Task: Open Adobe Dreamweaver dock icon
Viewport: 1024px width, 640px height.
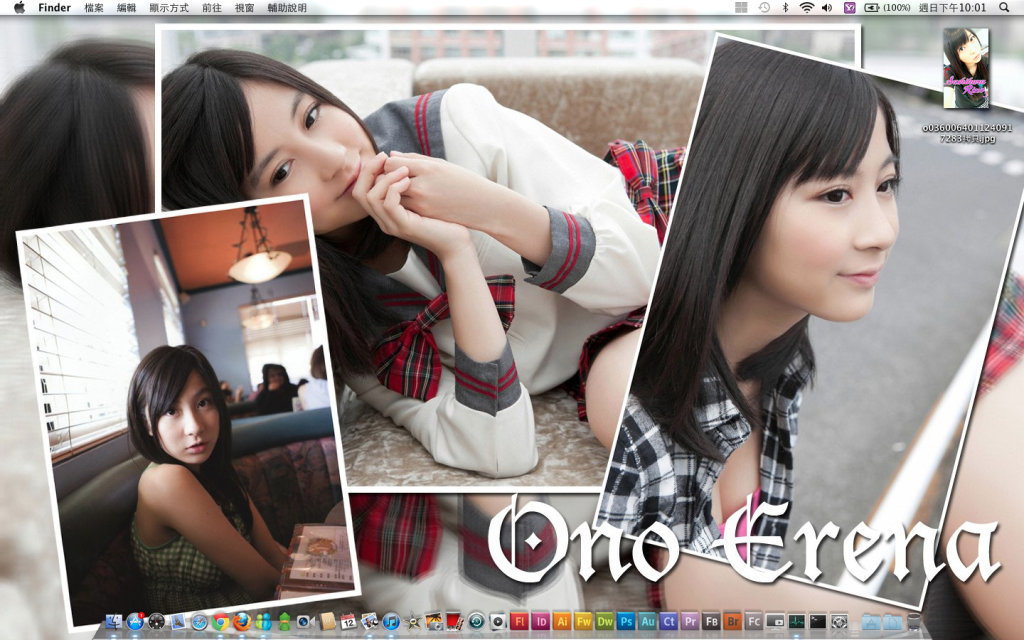Action: click(x=605, y=621)
